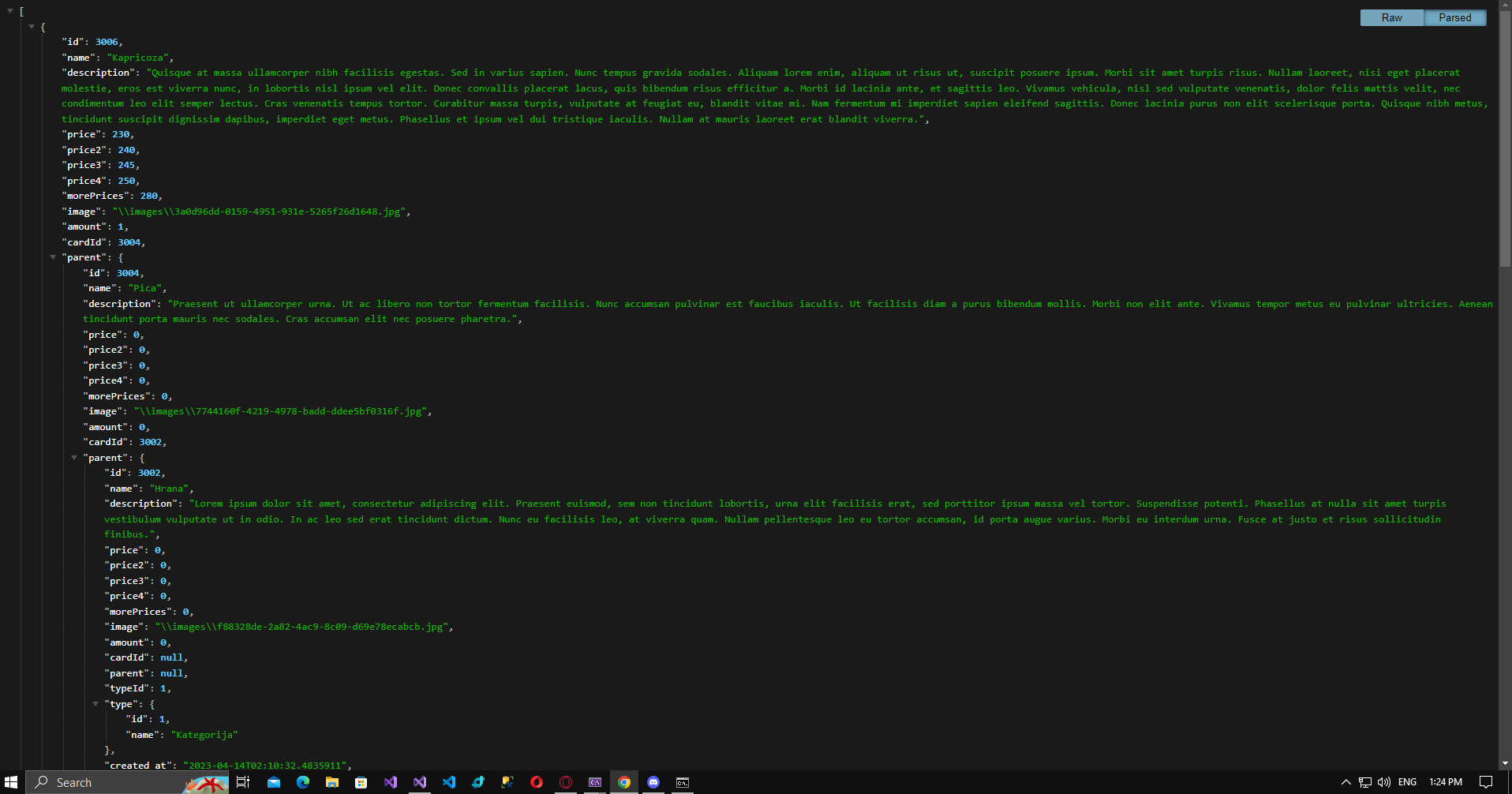Screen dimensions: 1512x794
Task: Click the id value 3002 under nested parent
Action: pos(149,473)
